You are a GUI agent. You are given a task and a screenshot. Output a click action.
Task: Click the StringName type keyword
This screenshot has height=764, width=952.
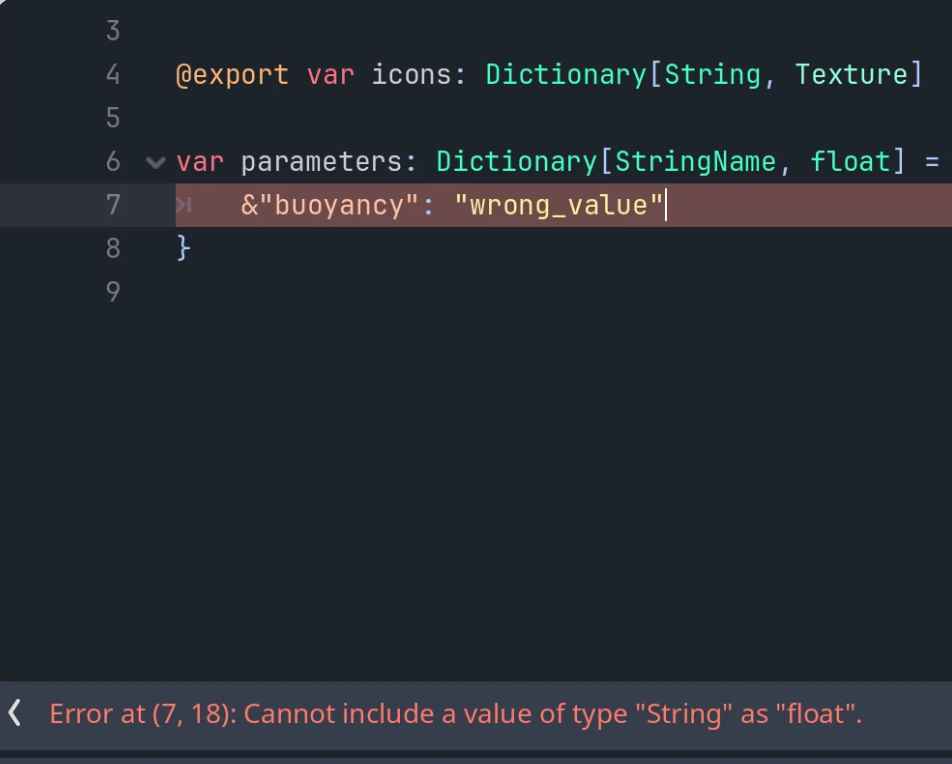(x=696, y=162)
